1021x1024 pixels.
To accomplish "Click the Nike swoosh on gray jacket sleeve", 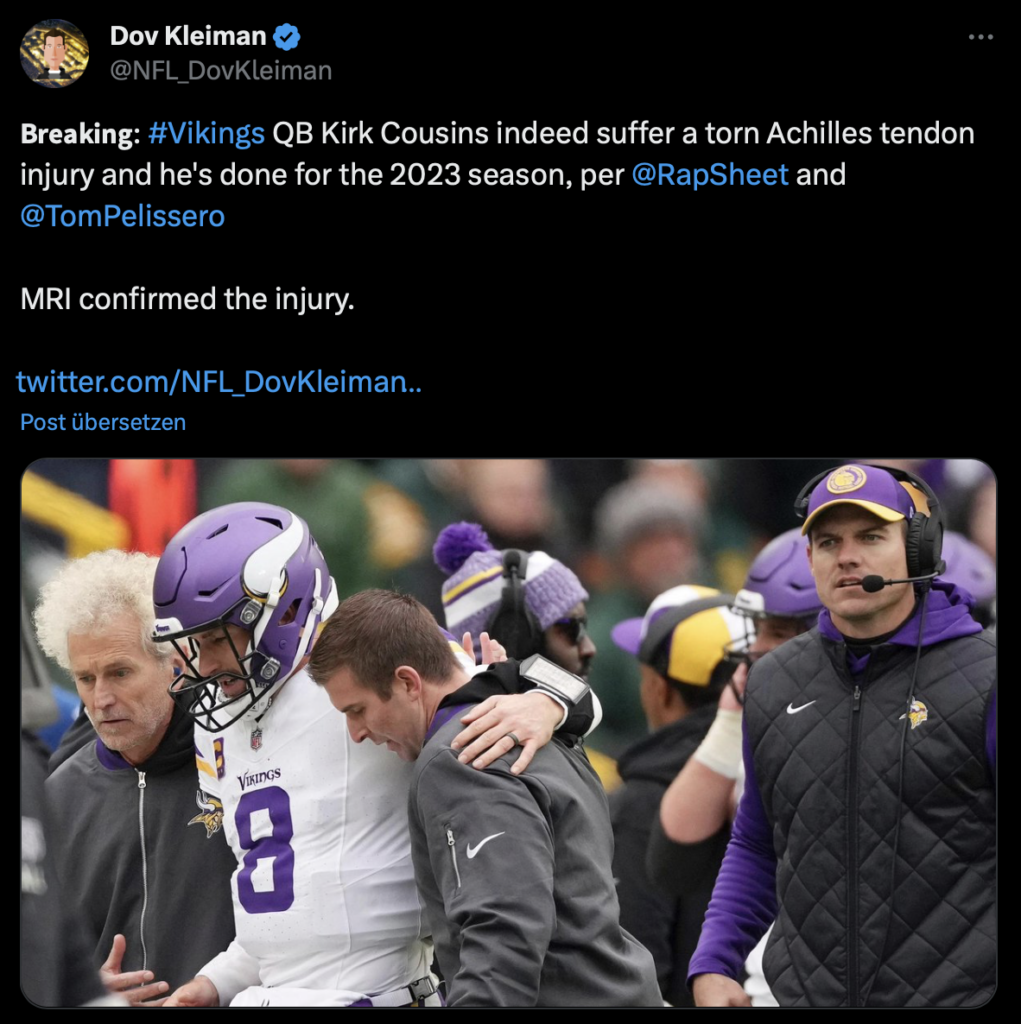I will [485, 845].
